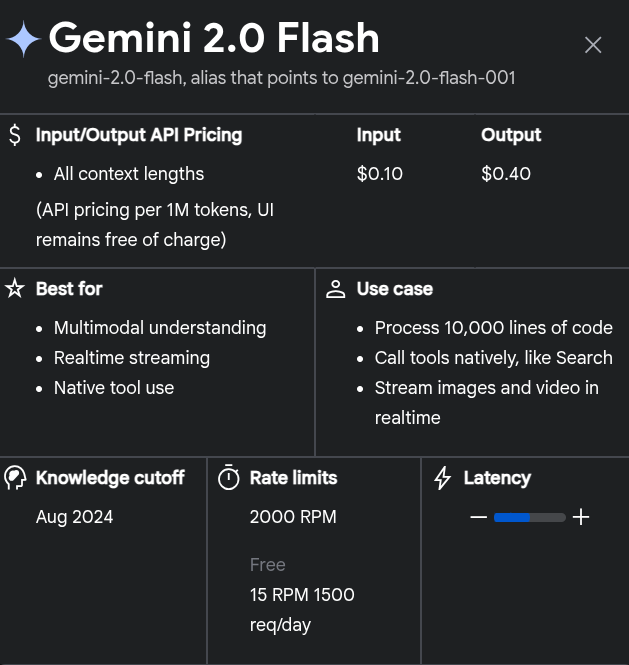The width and height of the screenshot is (629, 665).
Task: Close the Gemini 2.0 Flash info card
Action: (x=593, y=45)
